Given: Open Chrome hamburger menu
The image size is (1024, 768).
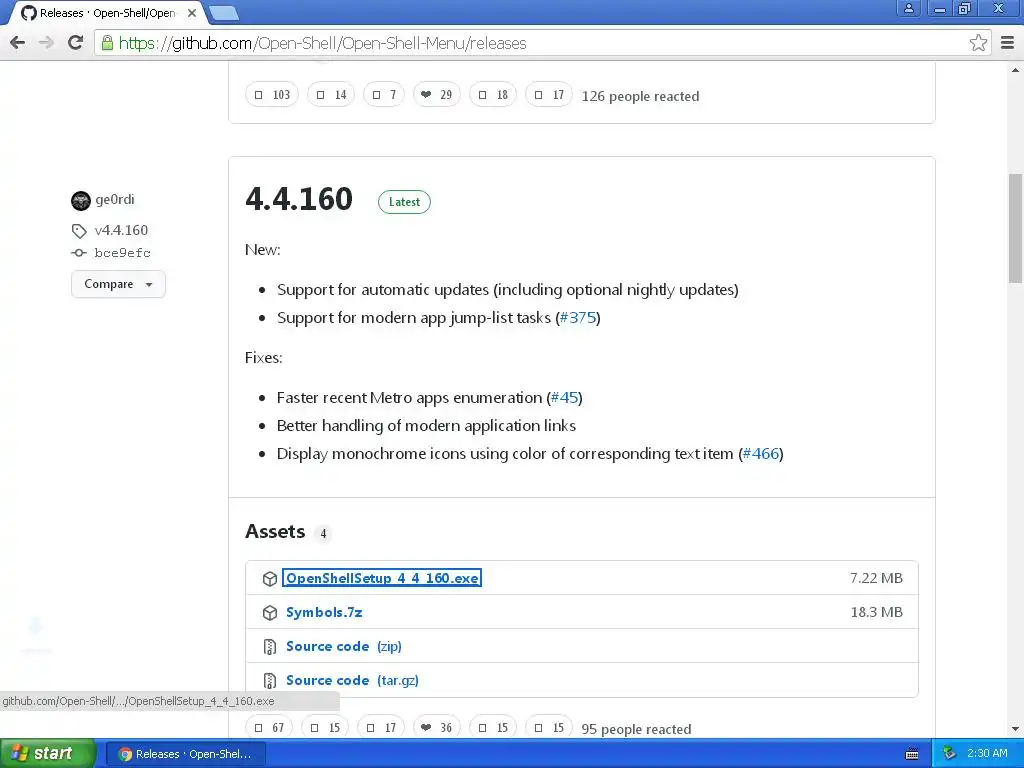Looking at the screenshot, I should pos(1008,43).
